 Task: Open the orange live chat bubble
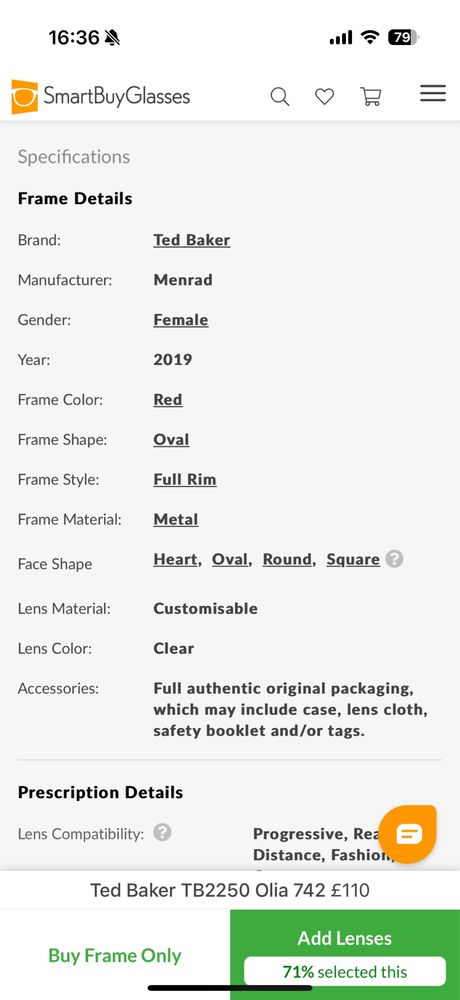[x=408, y=834]
